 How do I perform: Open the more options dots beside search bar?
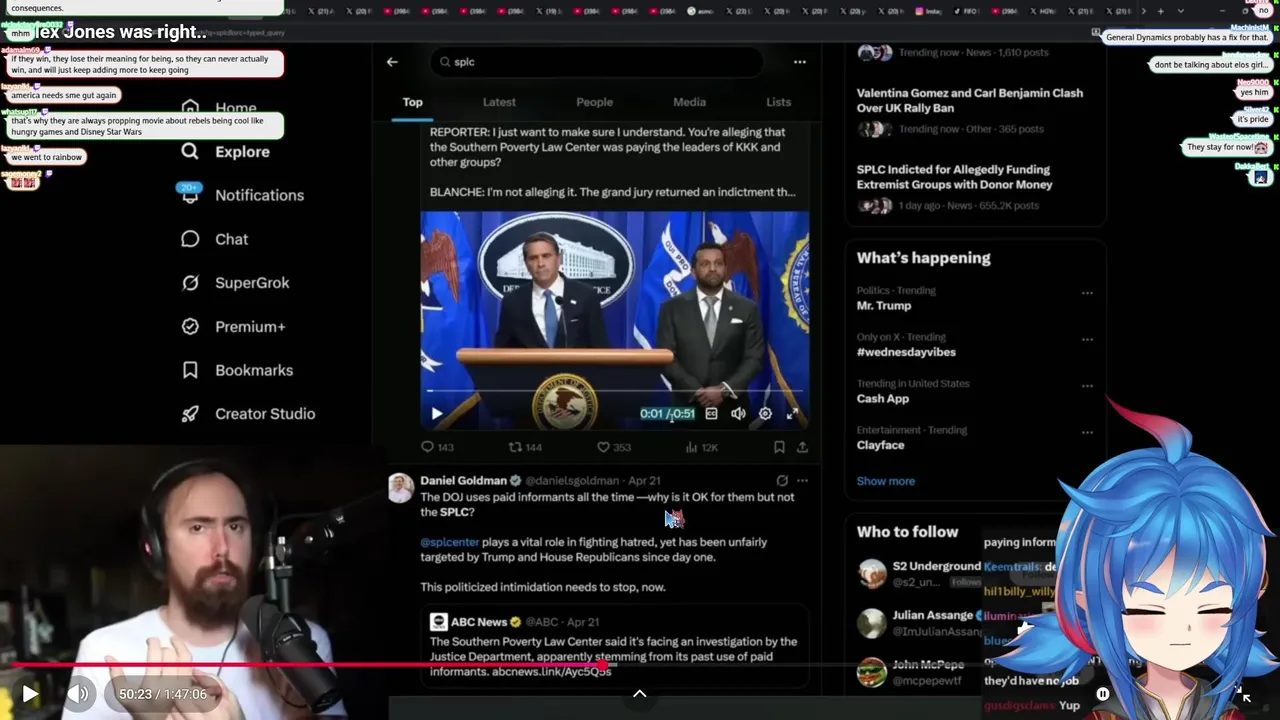point(799,62)
